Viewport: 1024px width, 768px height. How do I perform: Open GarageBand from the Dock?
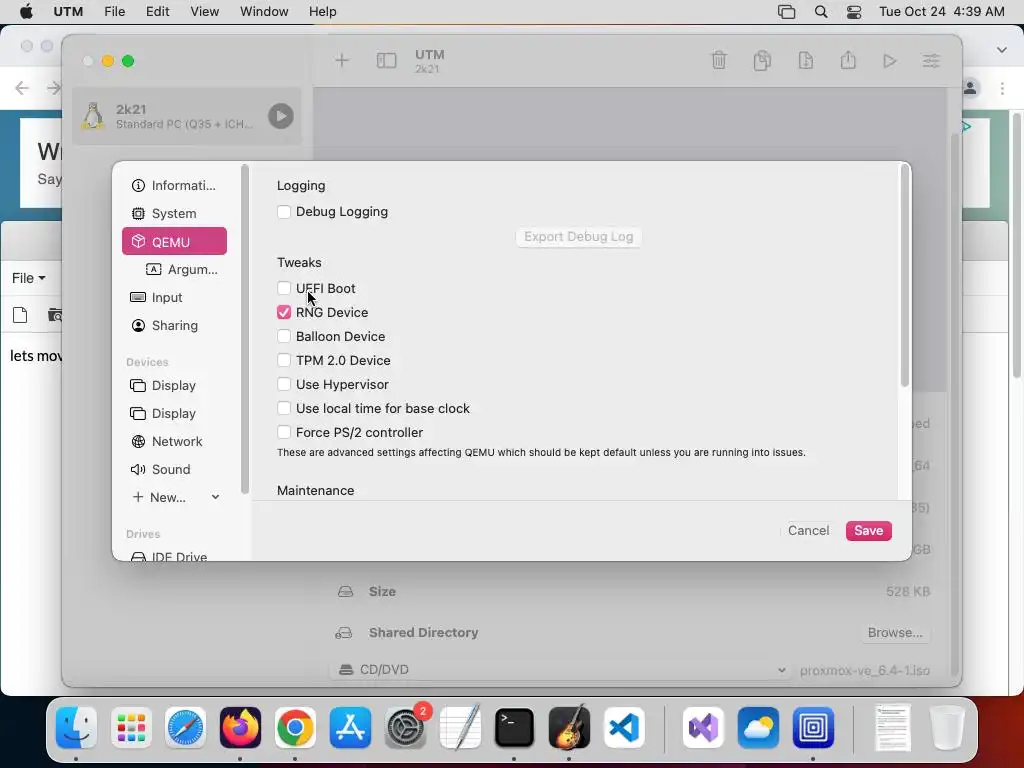569,728
